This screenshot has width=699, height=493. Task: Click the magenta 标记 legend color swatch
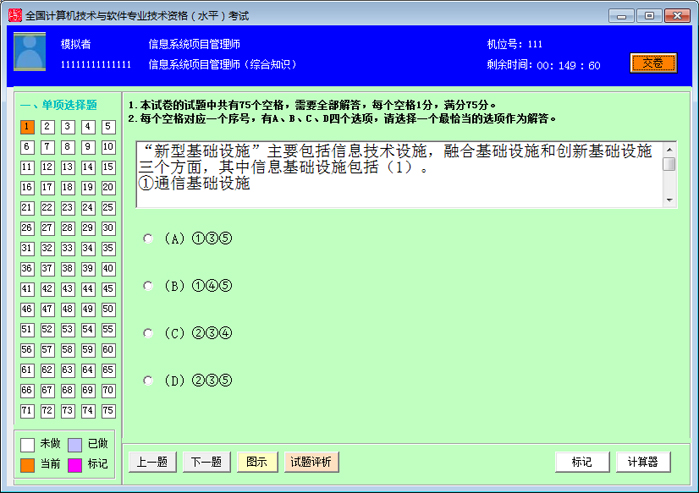pos(75,464)
